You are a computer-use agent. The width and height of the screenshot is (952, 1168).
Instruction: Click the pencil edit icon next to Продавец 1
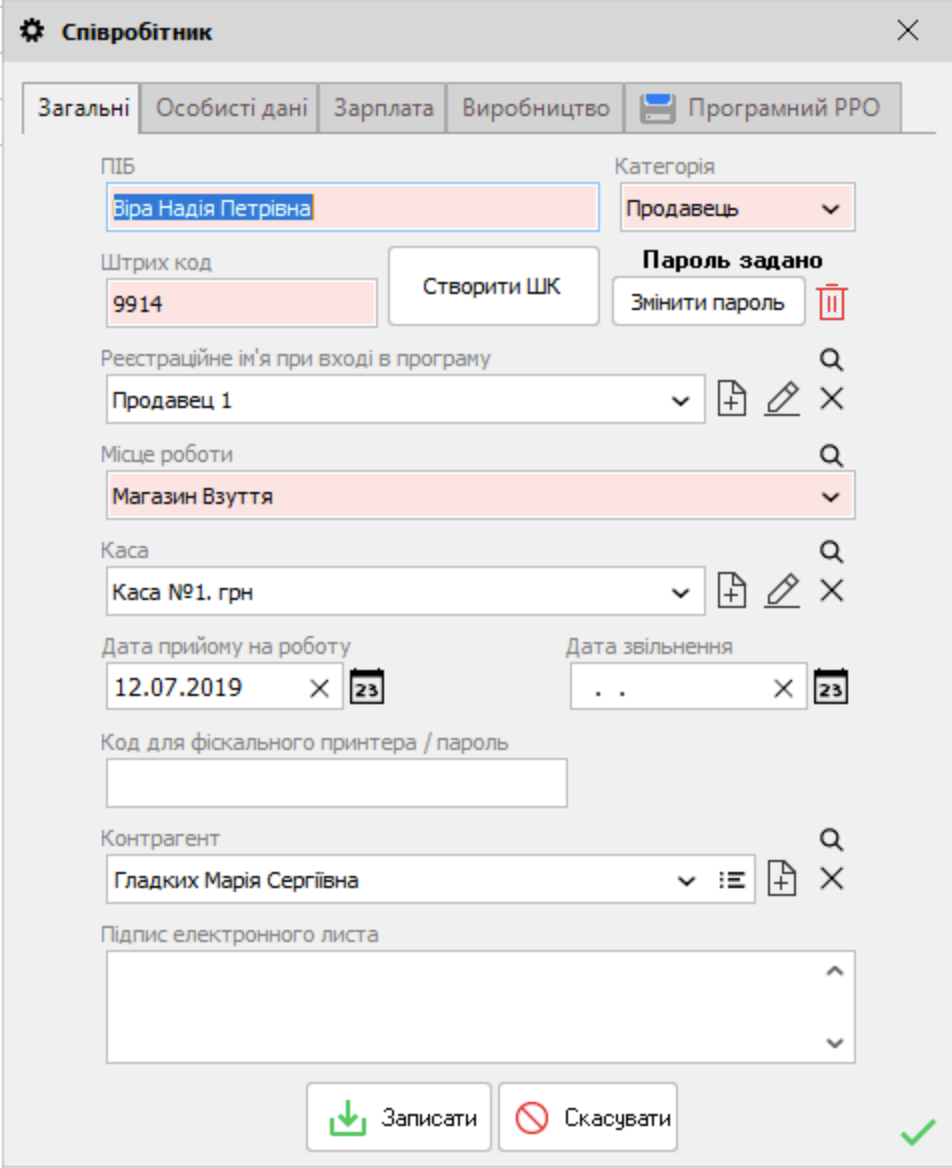pyautogui.click(x=782, y=399)
